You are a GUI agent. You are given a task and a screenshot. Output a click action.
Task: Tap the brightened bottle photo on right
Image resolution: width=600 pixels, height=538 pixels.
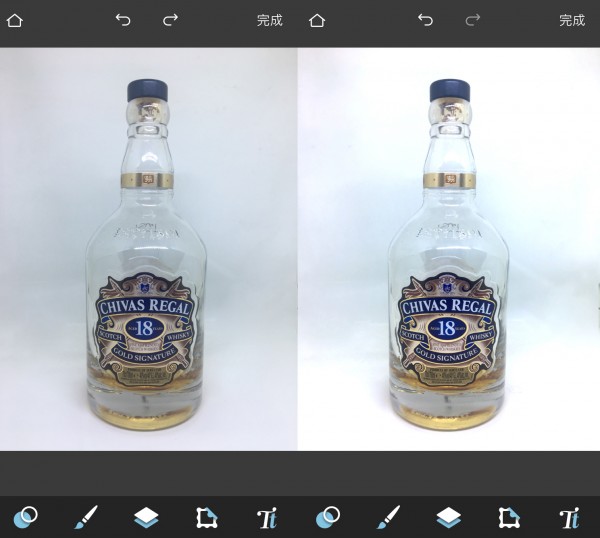pyautogui.click(x=450, y=250)
